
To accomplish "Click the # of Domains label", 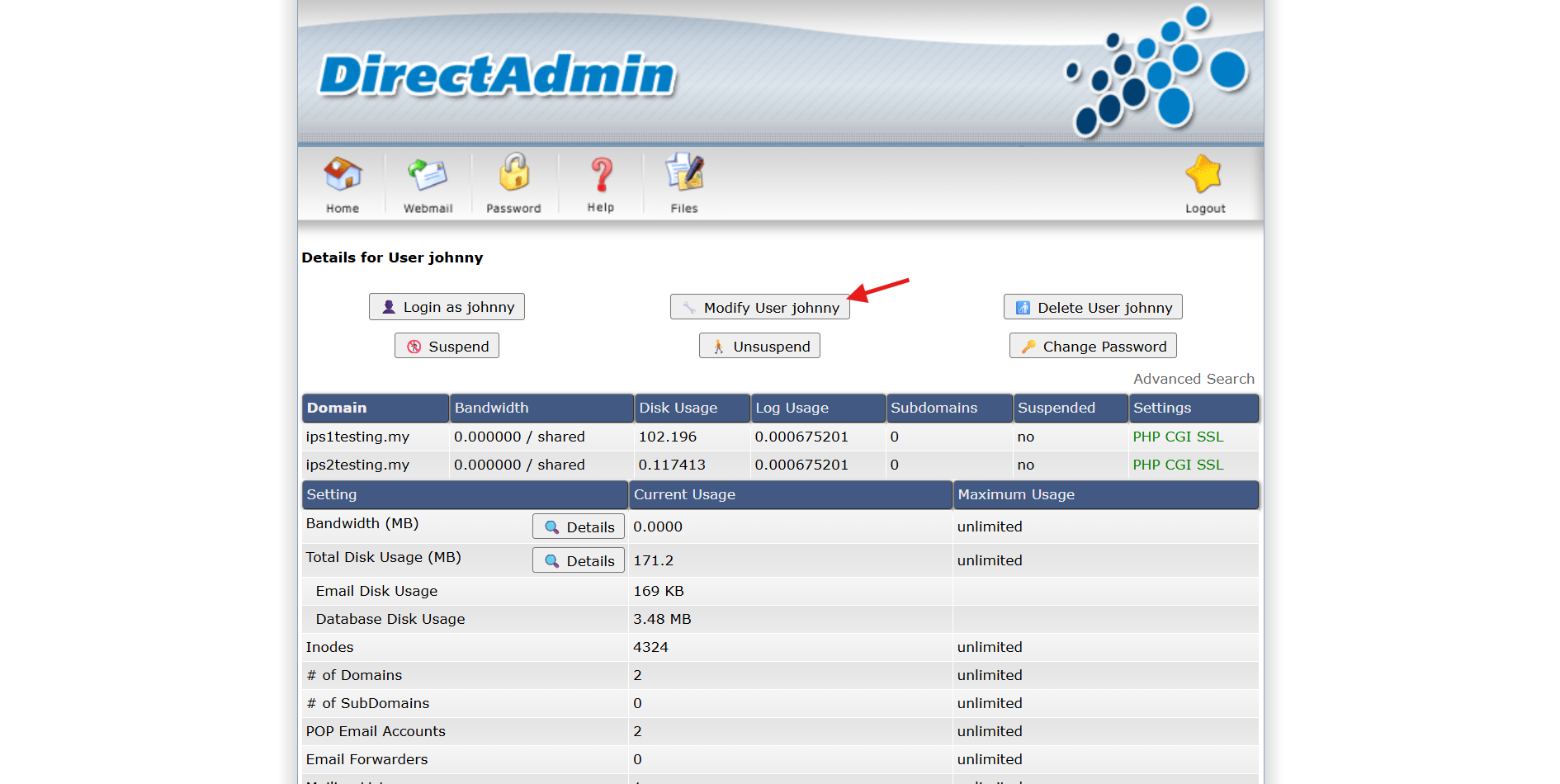I will (x=354, y=675).
